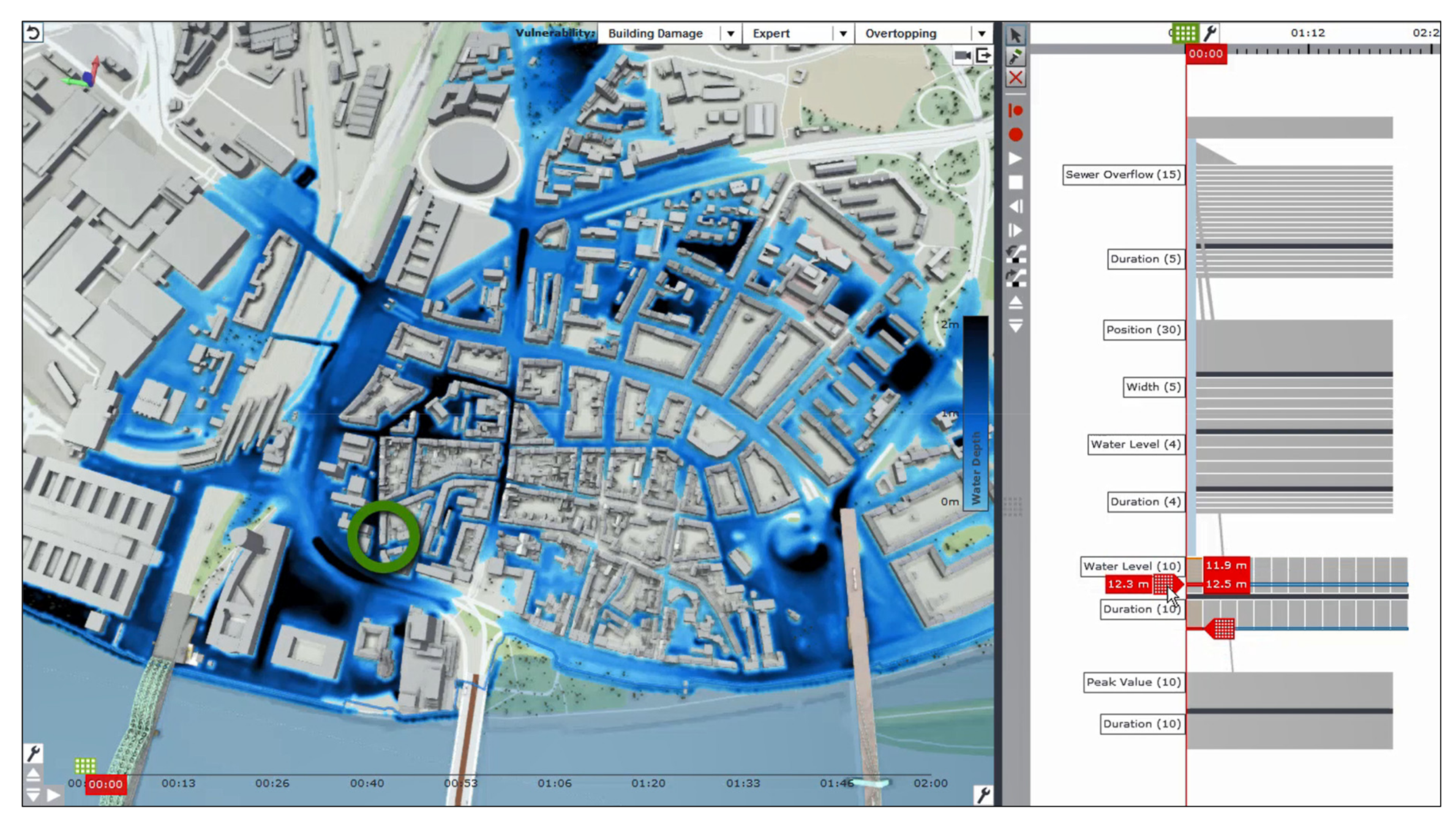1456x825 pixels.
Task: Open the Building Damage dropdown
Action: click(x=730, y=34)
